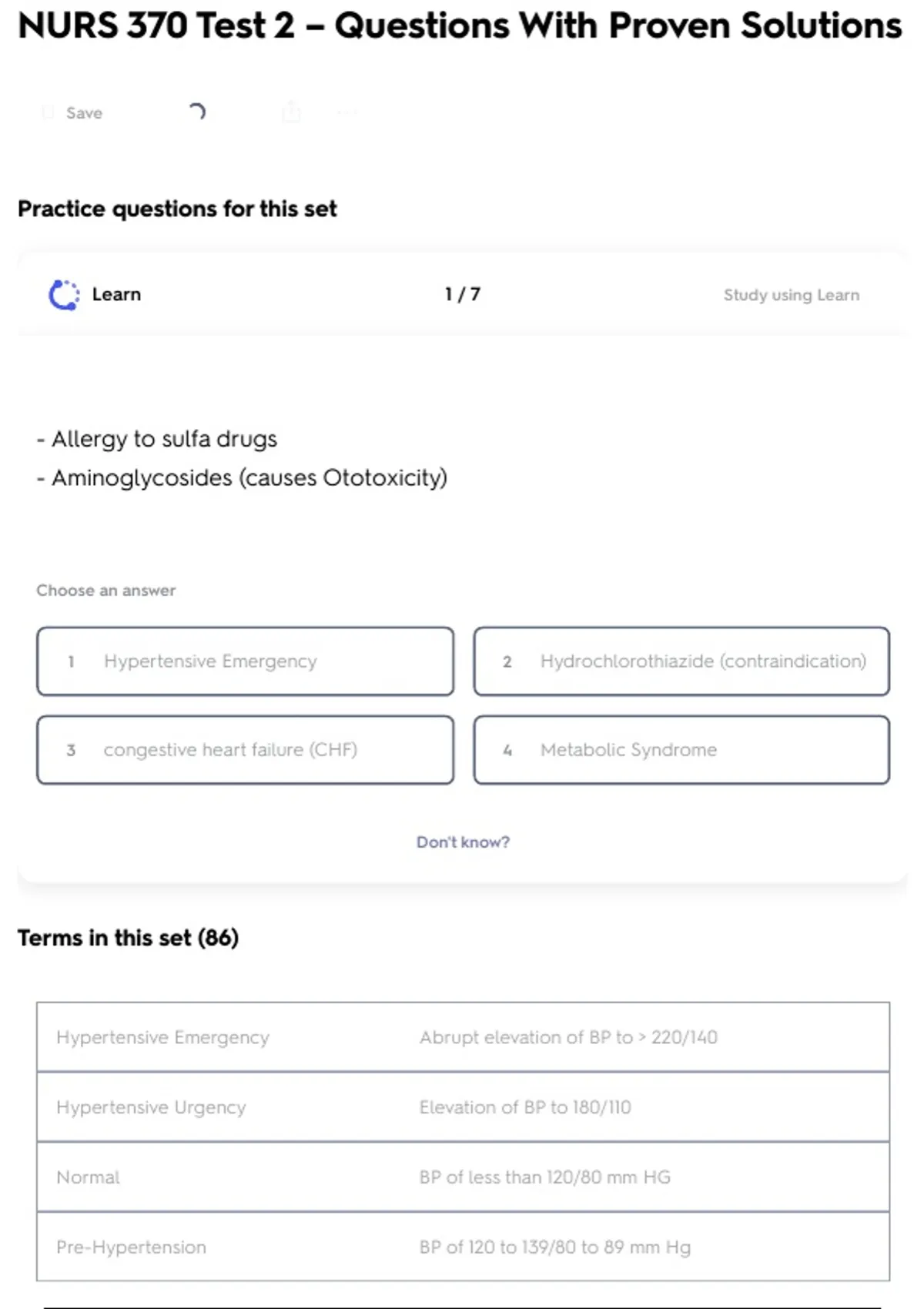Viewport: 924px width, 1309px height.
Task: Select answer 2 Hydrochlorothiazide (contraindication)
Action: click(x=681, y=661)
